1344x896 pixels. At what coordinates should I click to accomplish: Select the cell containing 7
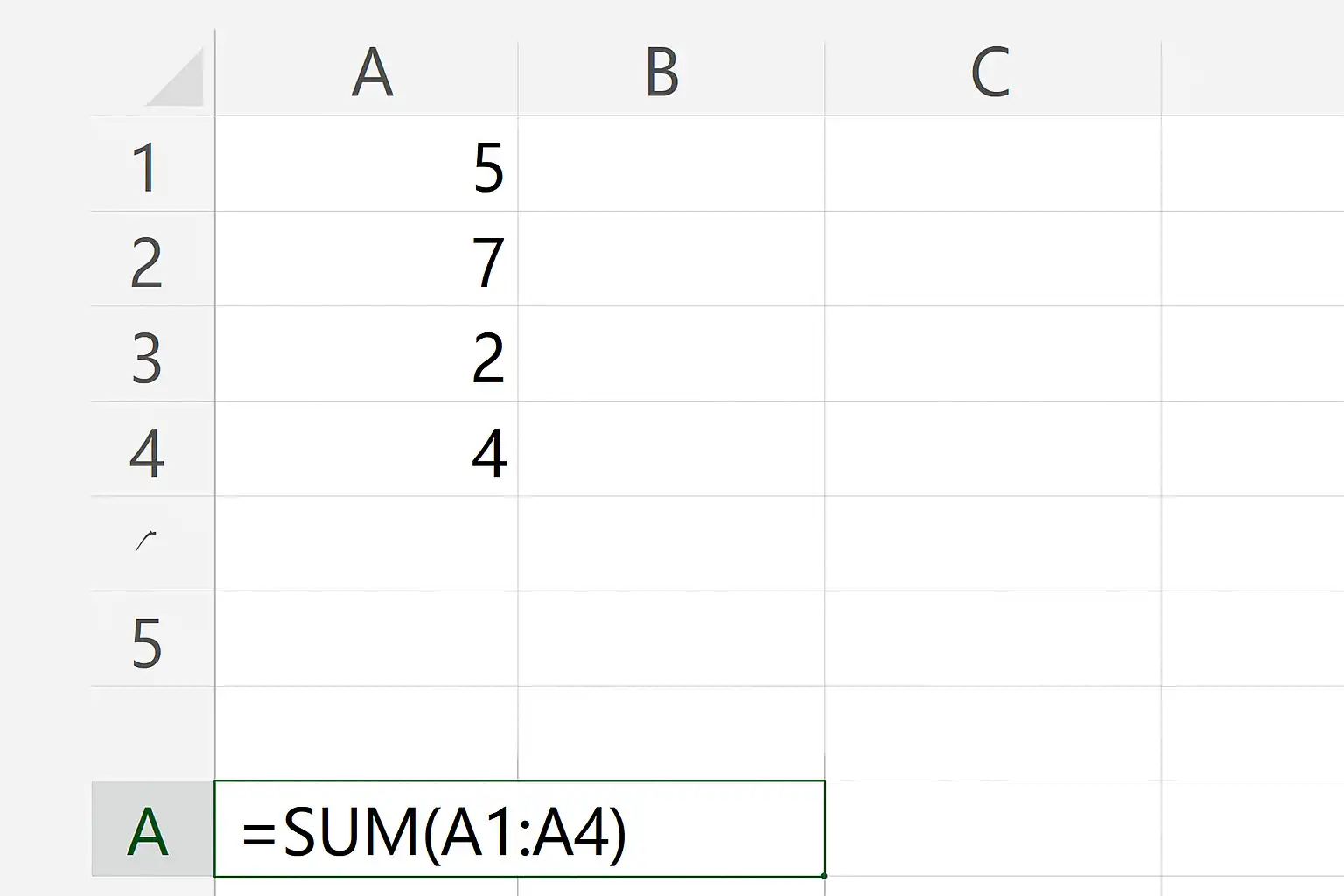tap(367, 259)
